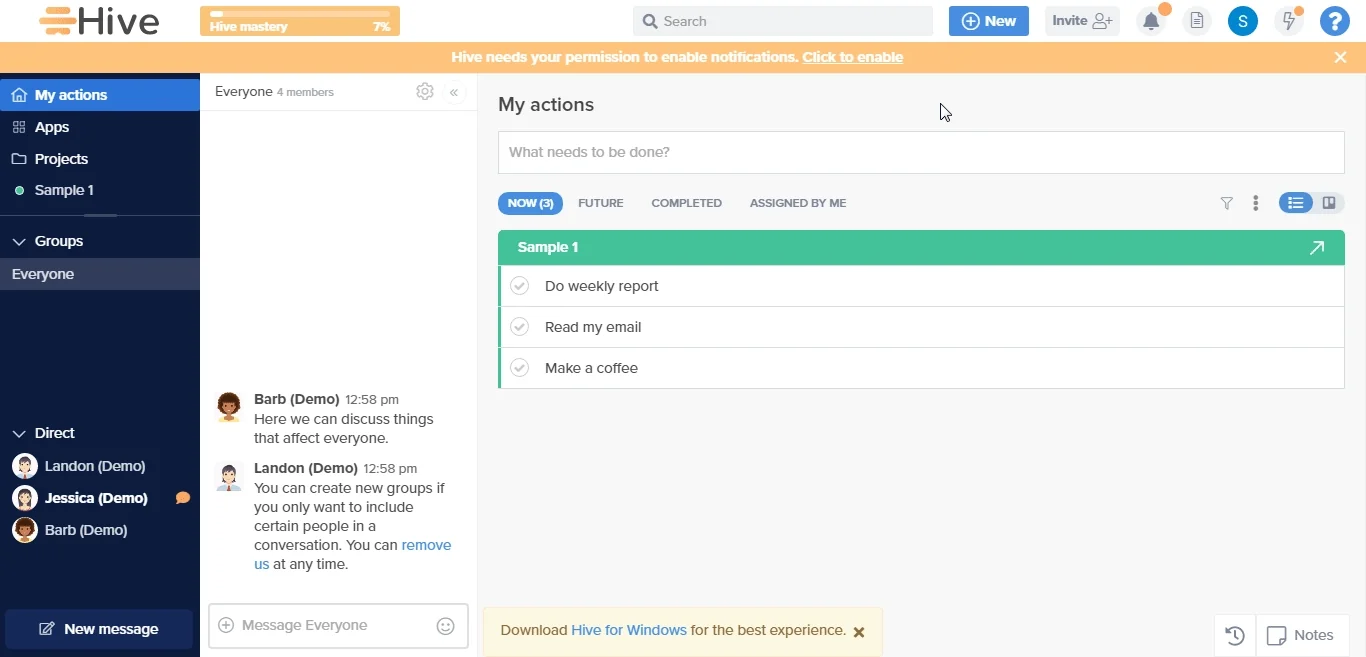The image size is (1366, 657).
Task: Dismiss the Download Hive for Windows notice
Action: click(x=859, y=632)
